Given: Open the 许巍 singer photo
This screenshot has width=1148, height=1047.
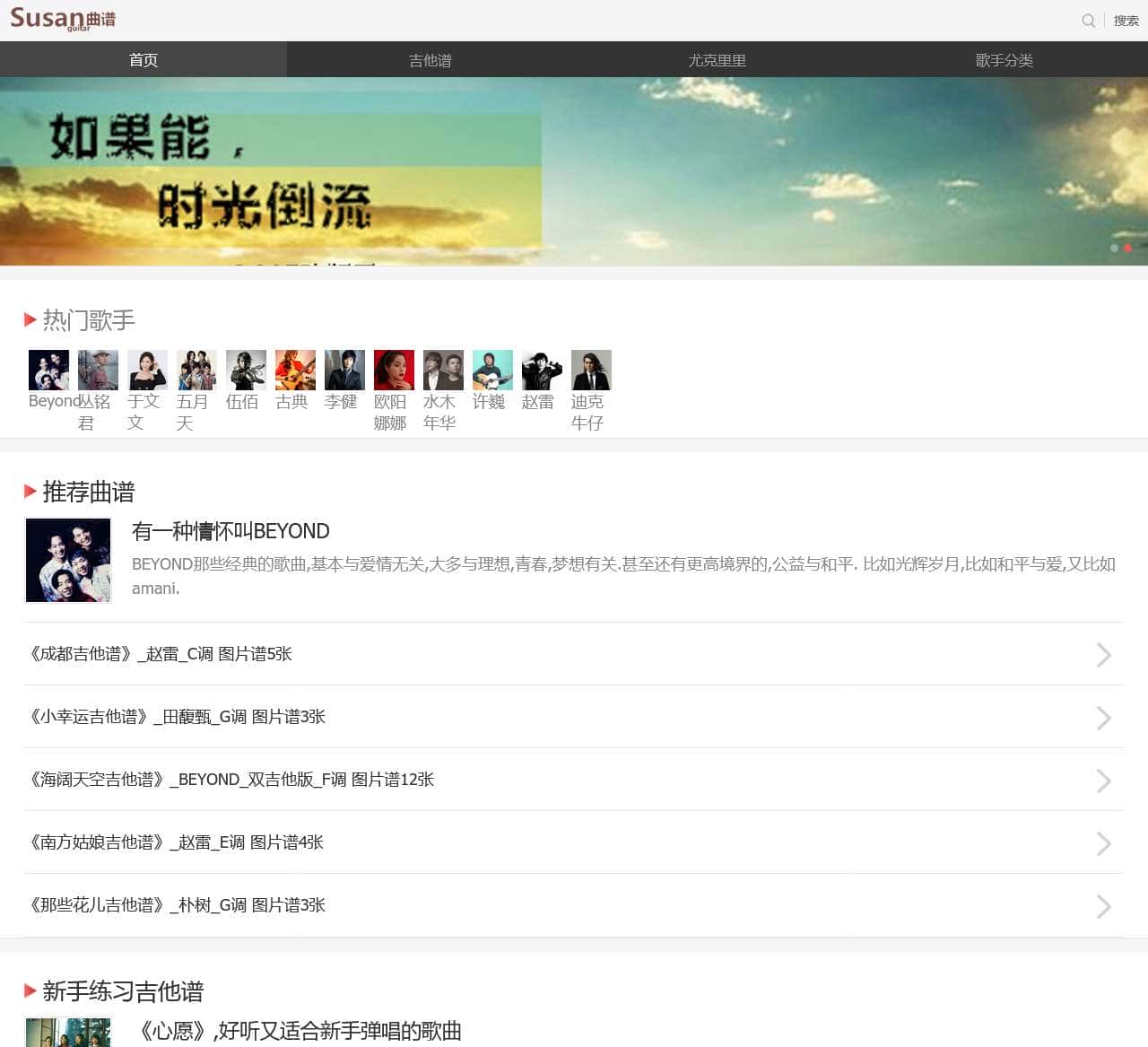Looking at the screenshot, I should click(x=492, y=370).
